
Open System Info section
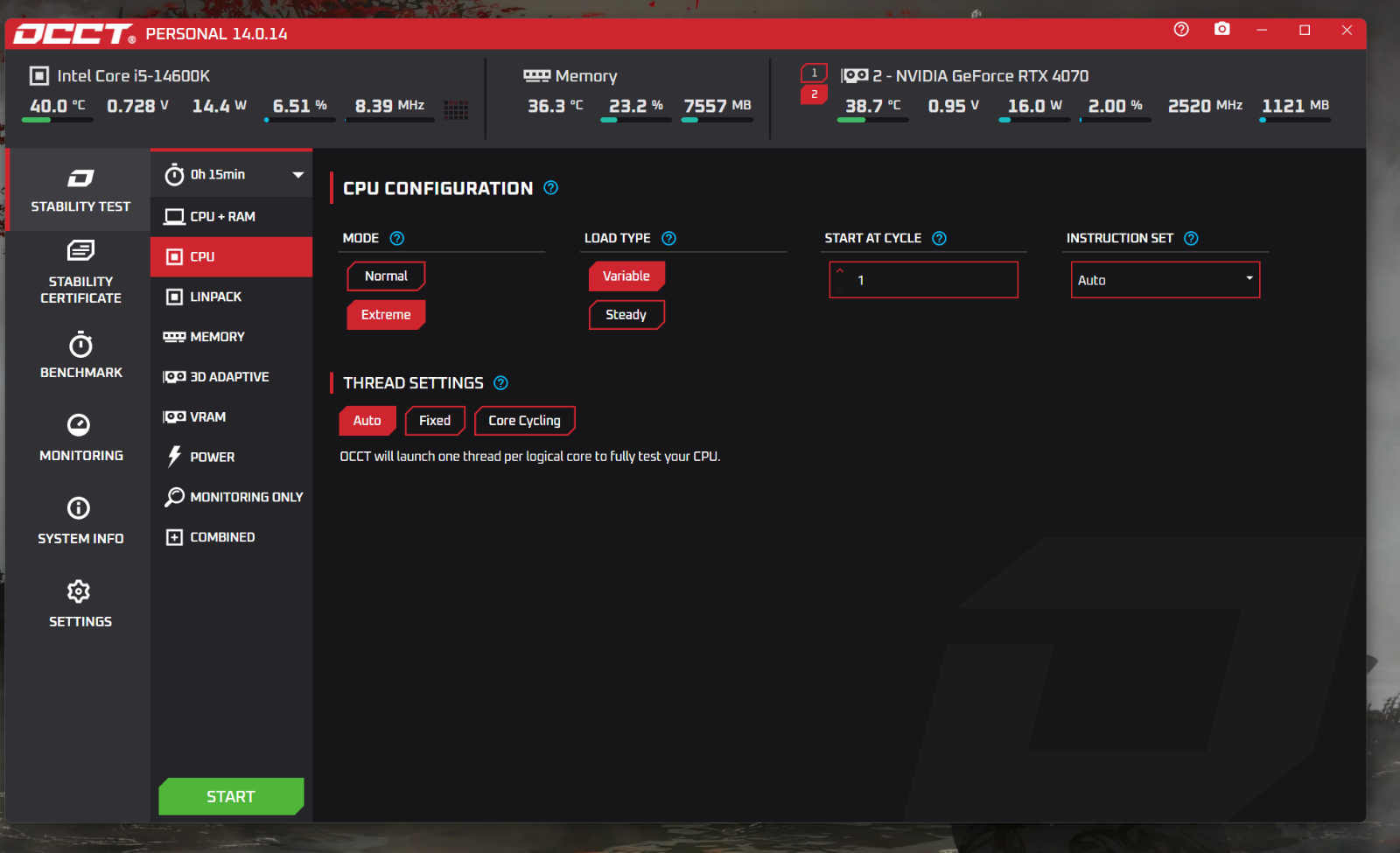pyautogui.click(x=80, y=521)
